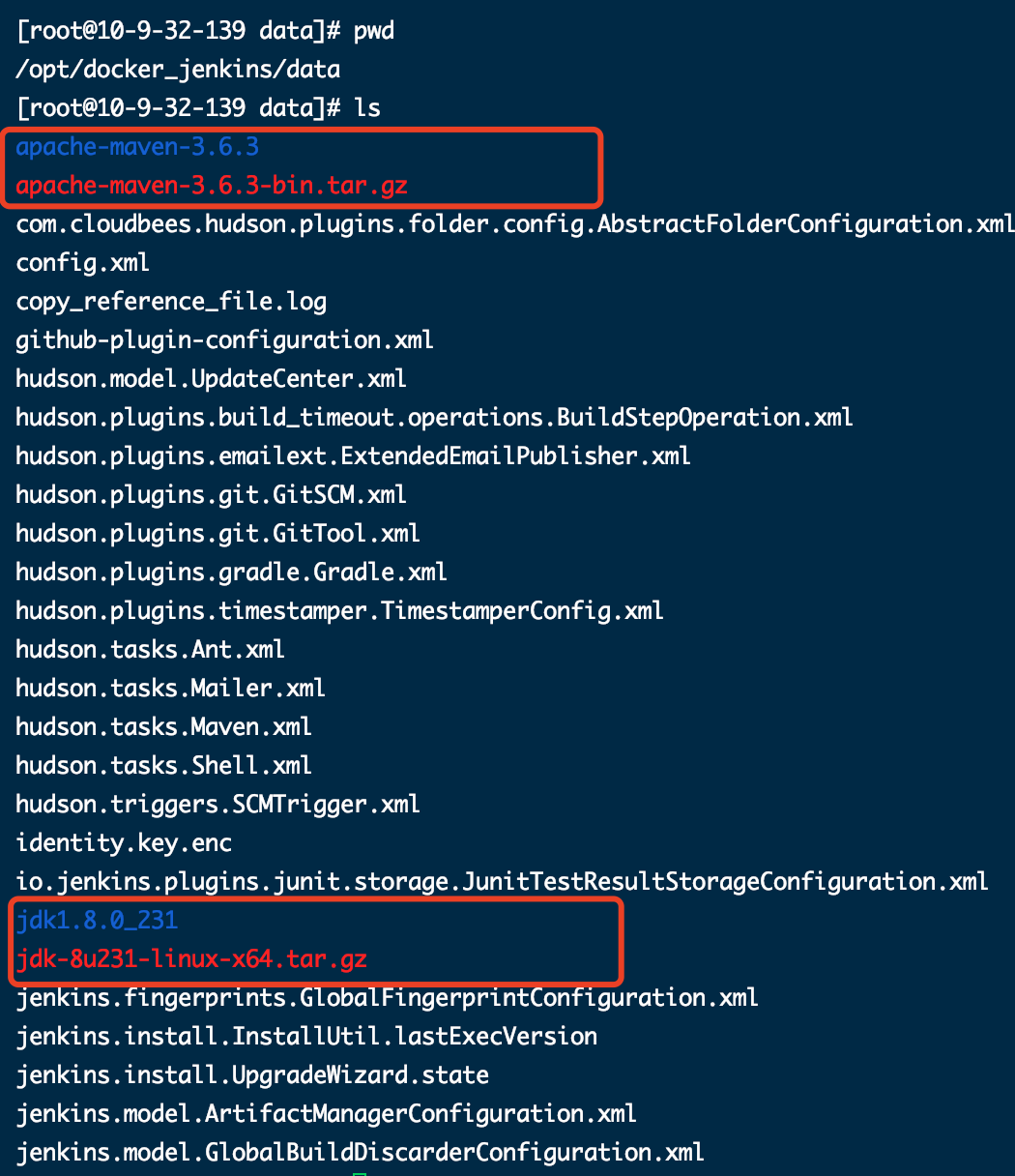
Task: Click github-plugin-configuration.xml entry
Action: 224,340
